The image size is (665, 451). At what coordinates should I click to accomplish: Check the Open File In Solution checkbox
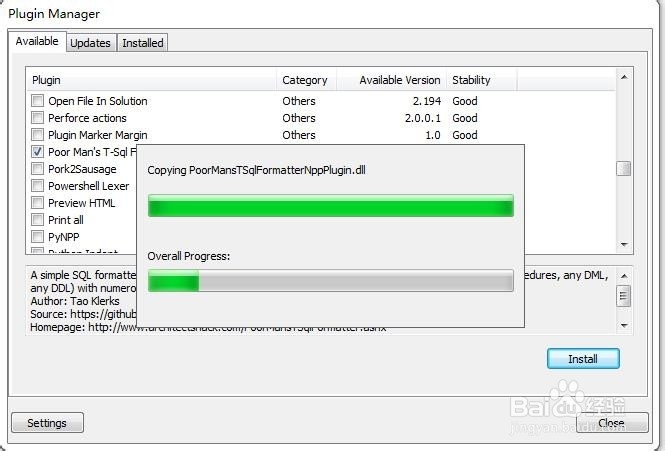[37, 101]
